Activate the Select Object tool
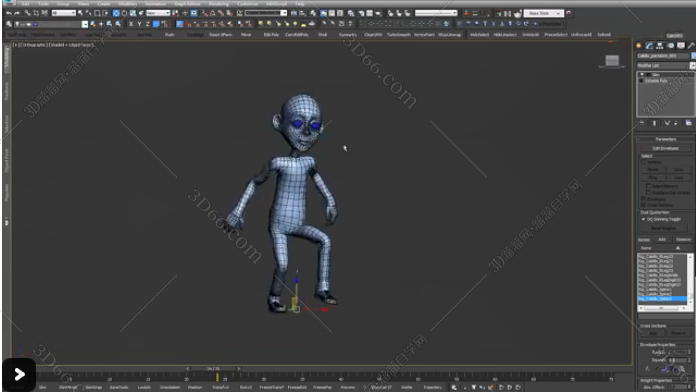 (80, 13)
